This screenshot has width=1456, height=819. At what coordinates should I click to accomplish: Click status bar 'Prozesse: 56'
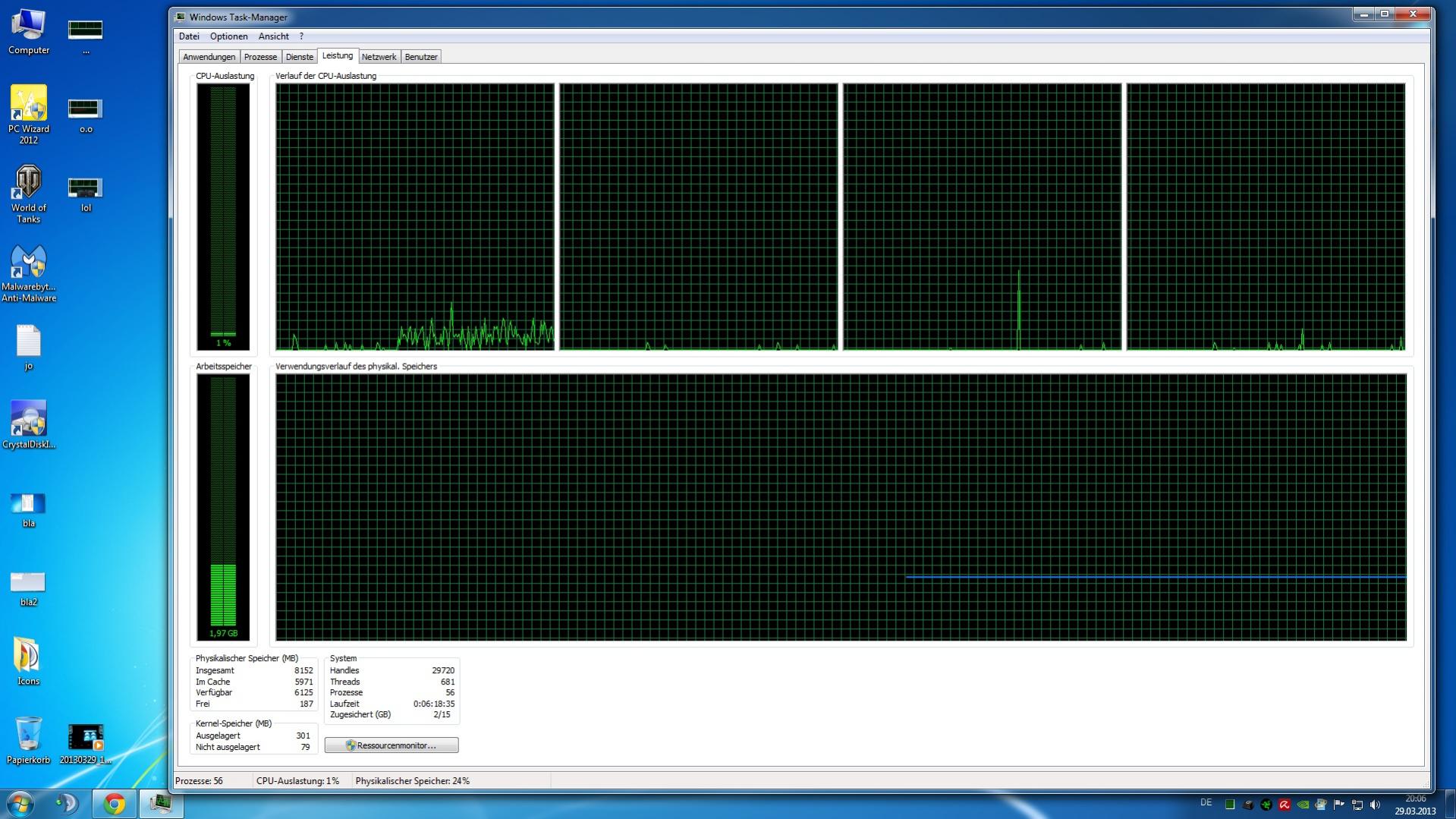(x=199, y=781)
